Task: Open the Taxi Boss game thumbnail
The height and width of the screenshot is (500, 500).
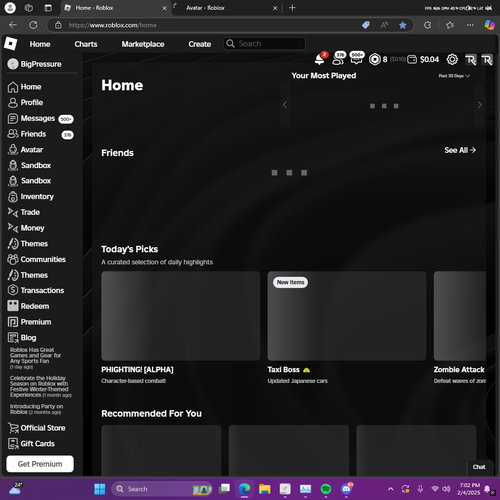Action: point(347,316)
